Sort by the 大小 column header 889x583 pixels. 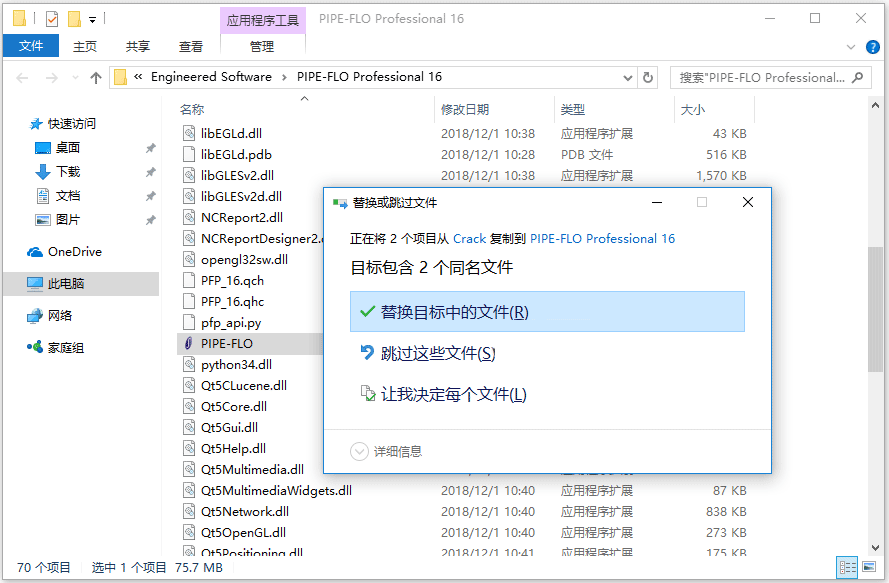tap(693, 109)
